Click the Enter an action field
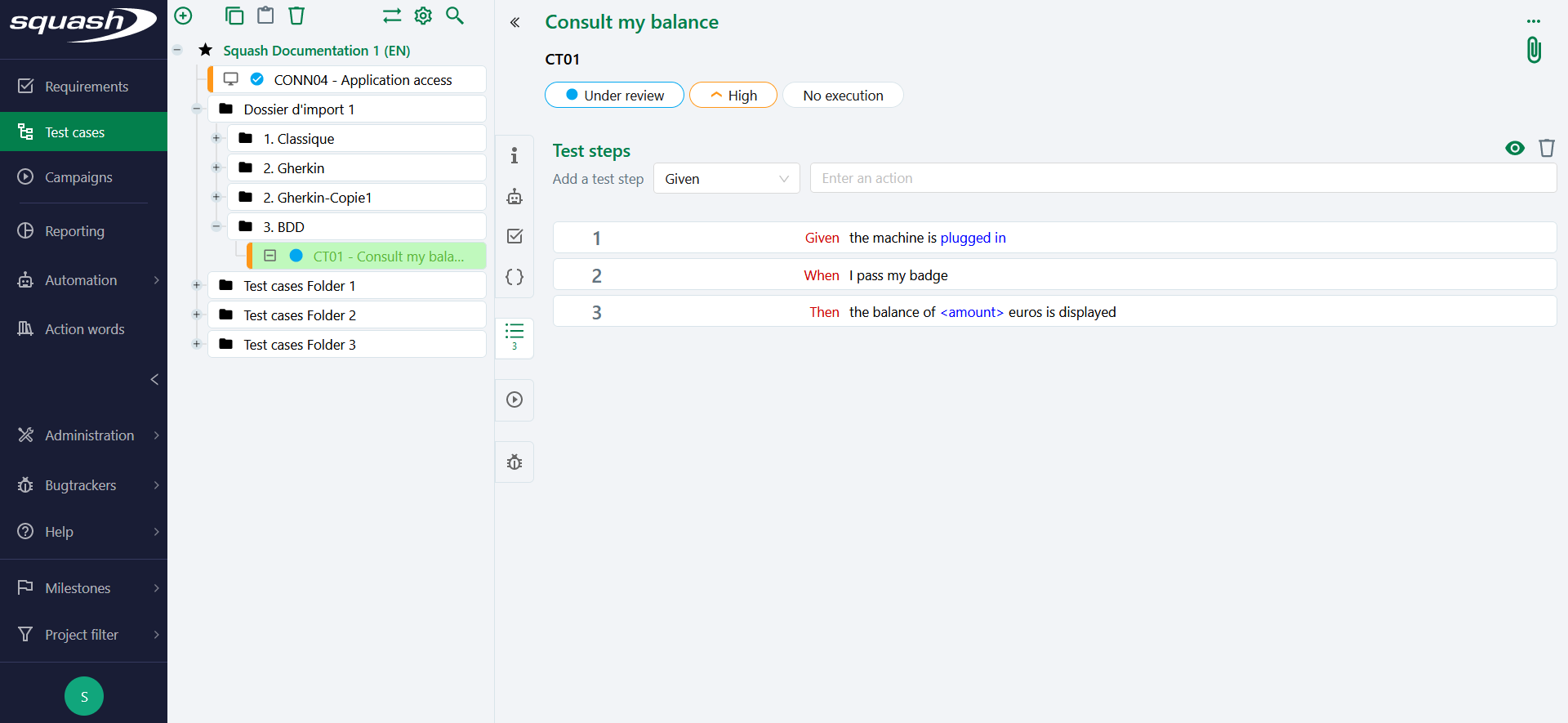This screenshot has width=1568, height=723. [1183, 178]
